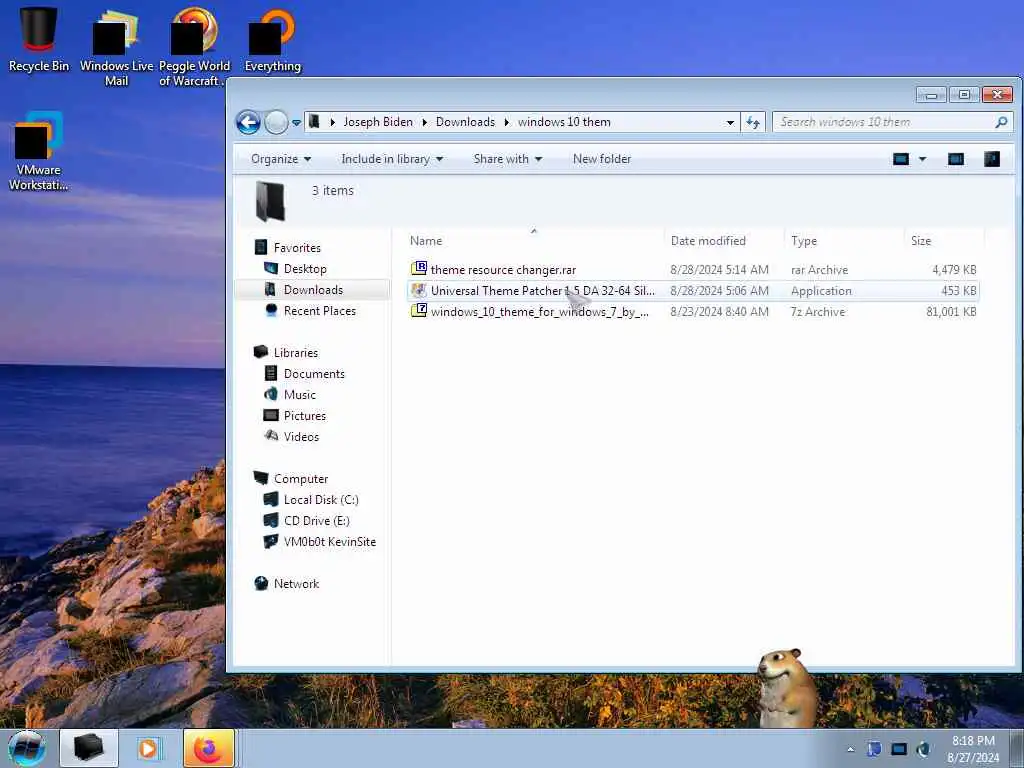Expand arrow after Joseph Biden breadcrumb
1024x768 pixels.
(424, 122)
